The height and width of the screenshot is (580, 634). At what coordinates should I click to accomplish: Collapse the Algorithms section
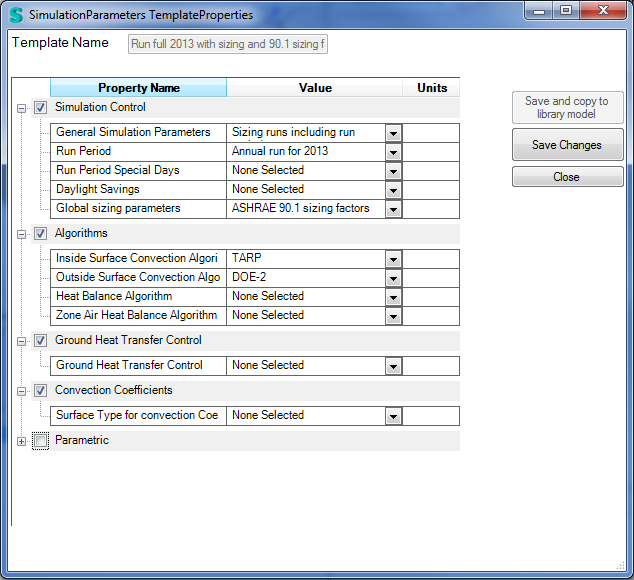(22, 233)
